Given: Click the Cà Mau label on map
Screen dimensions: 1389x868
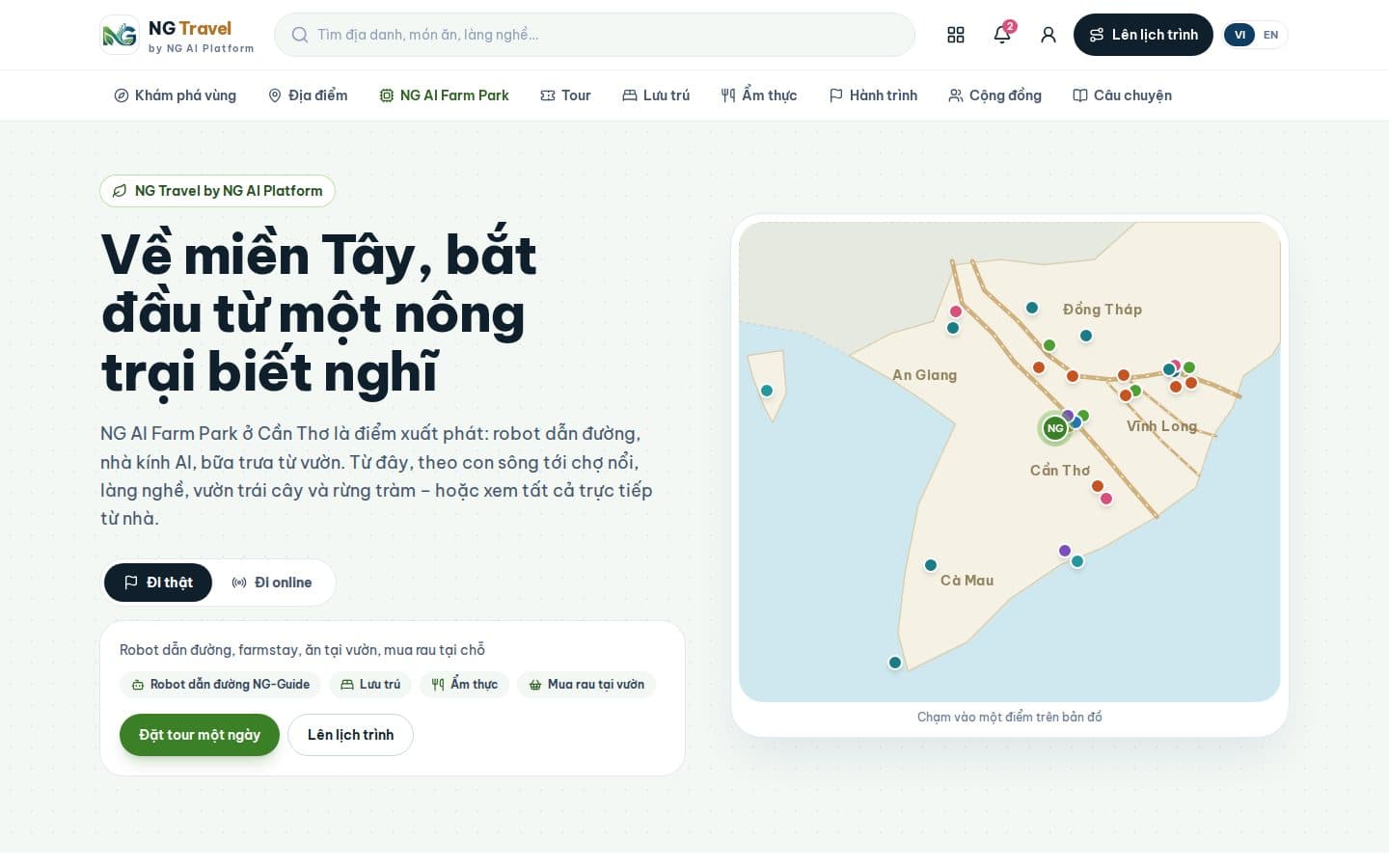Looking at the screenshot, I should [x=967, y=581].
